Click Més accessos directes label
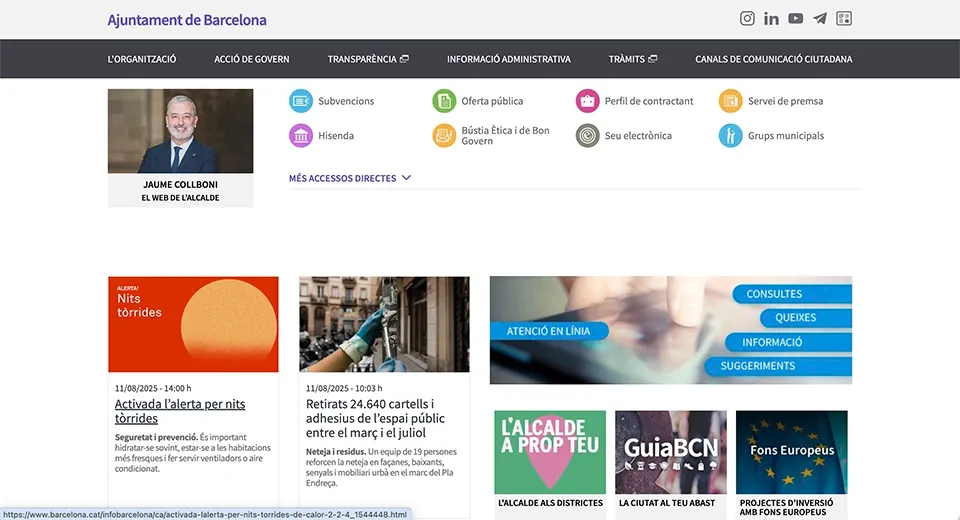 (x=342, y=178)
